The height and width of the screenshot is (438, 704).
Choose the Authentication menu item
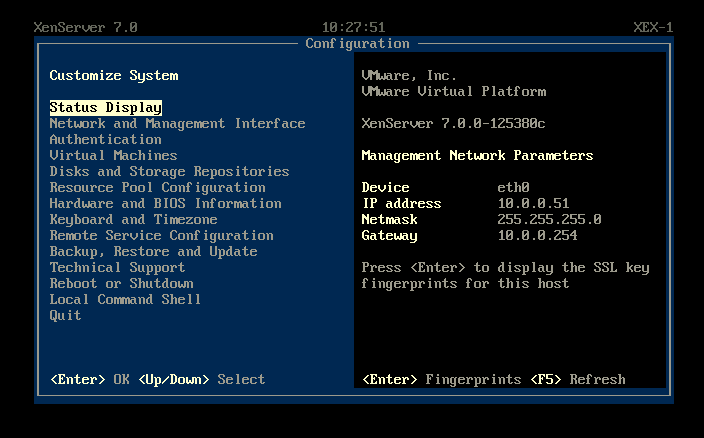[x=106, y=140]
